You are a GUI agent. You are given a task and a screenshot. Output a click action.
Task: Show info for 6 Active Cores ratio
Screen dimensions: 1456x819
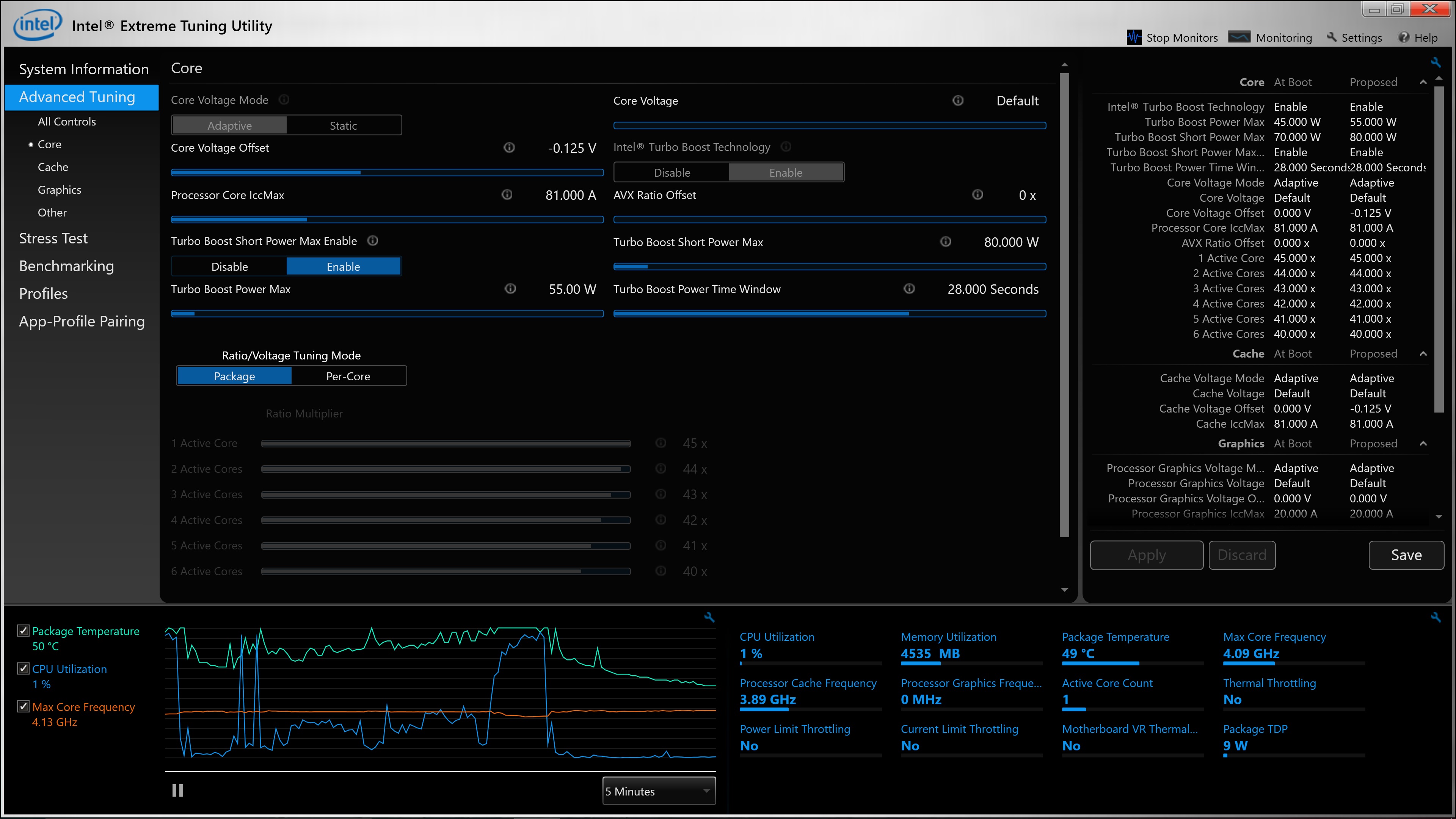[661, 571]
